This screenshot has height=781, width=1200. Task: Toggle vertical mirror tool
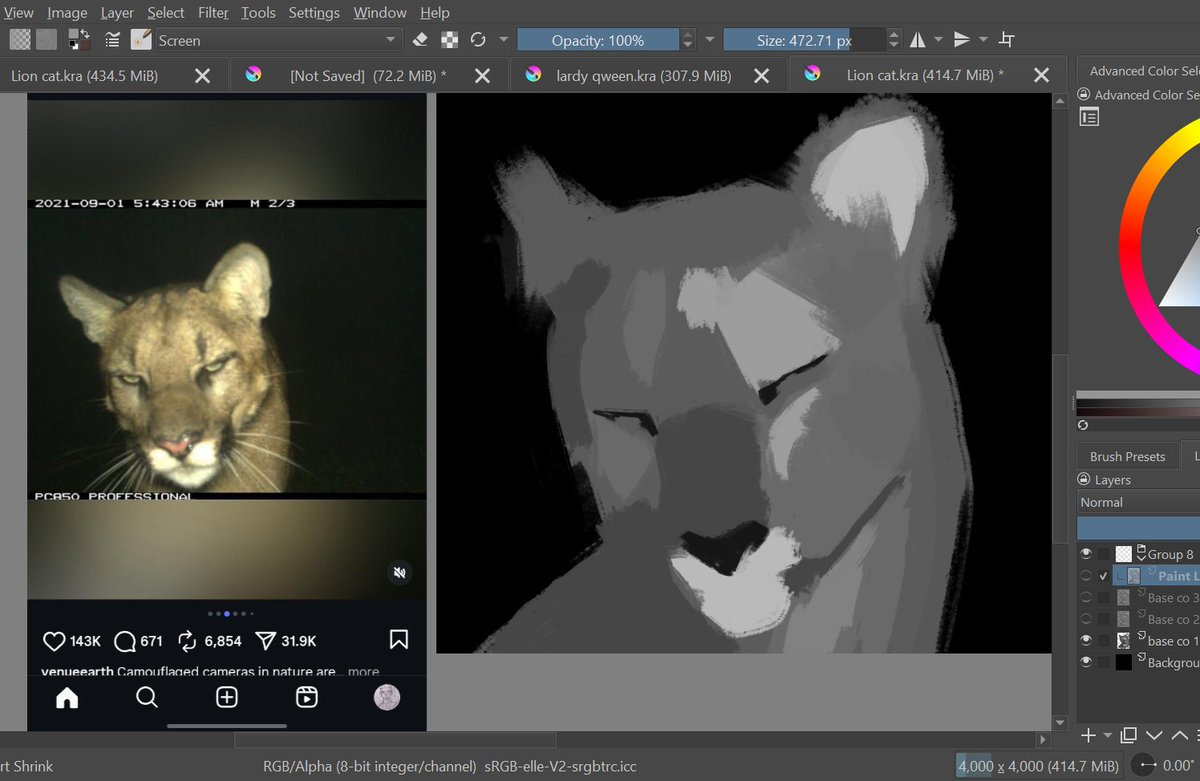pos(961,40)
